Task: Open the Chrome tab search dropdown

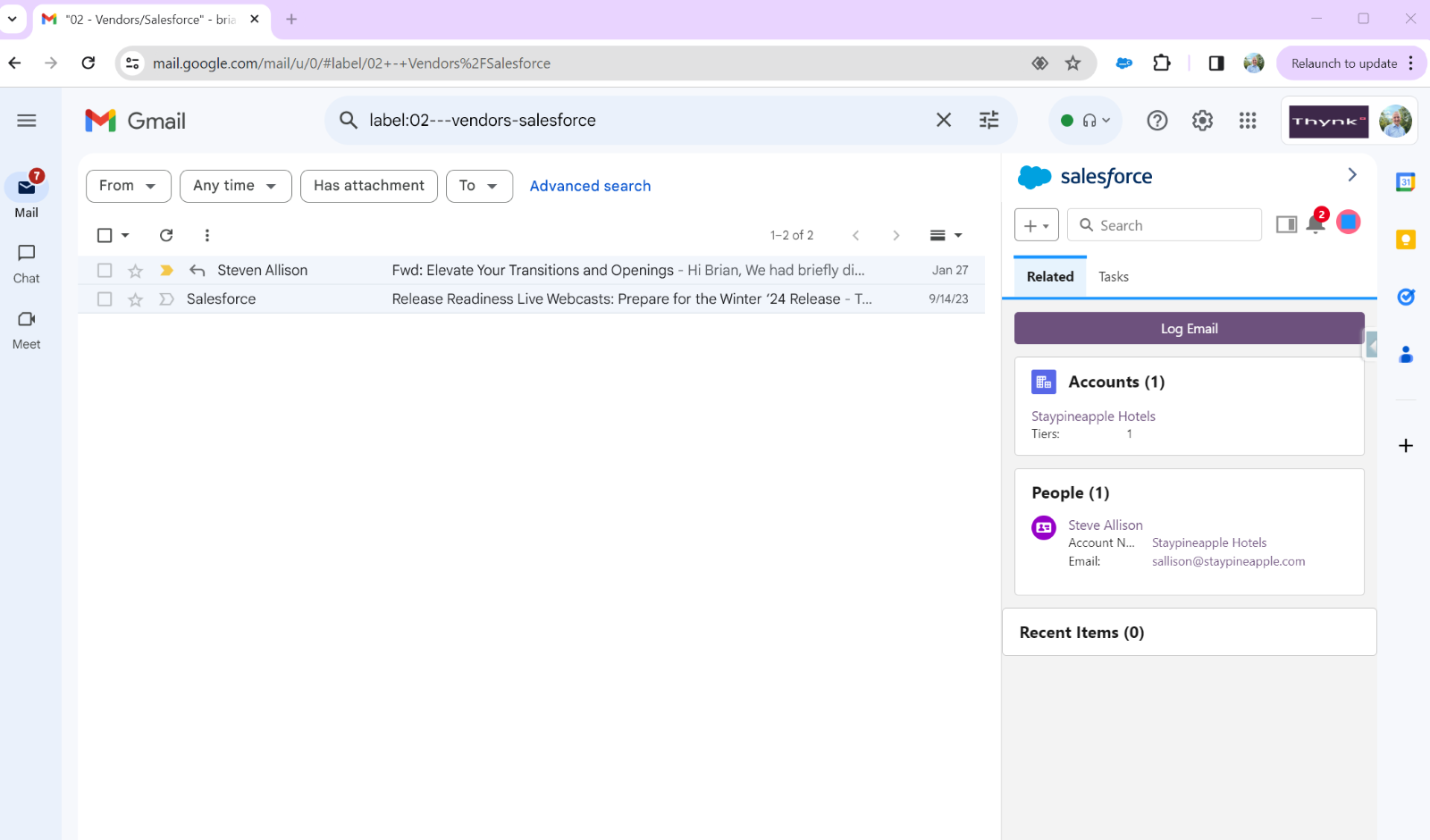Action: point(13,19)
